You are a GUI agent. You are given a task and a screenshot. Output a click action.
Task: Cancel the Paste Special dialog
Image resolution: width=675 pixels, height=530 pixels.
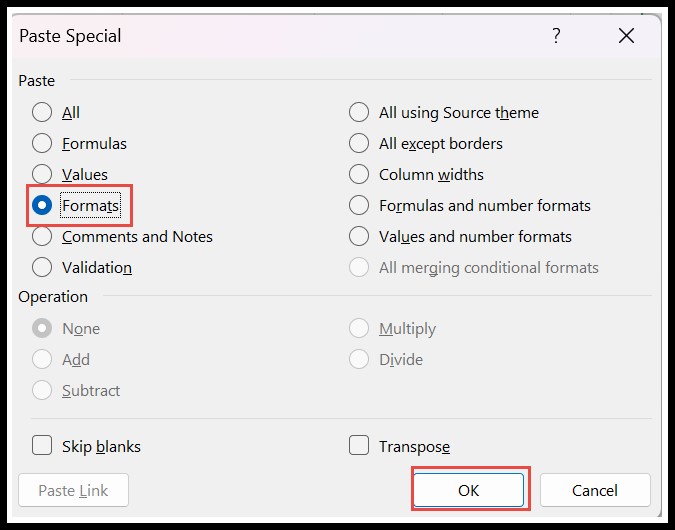click(595, 490)
